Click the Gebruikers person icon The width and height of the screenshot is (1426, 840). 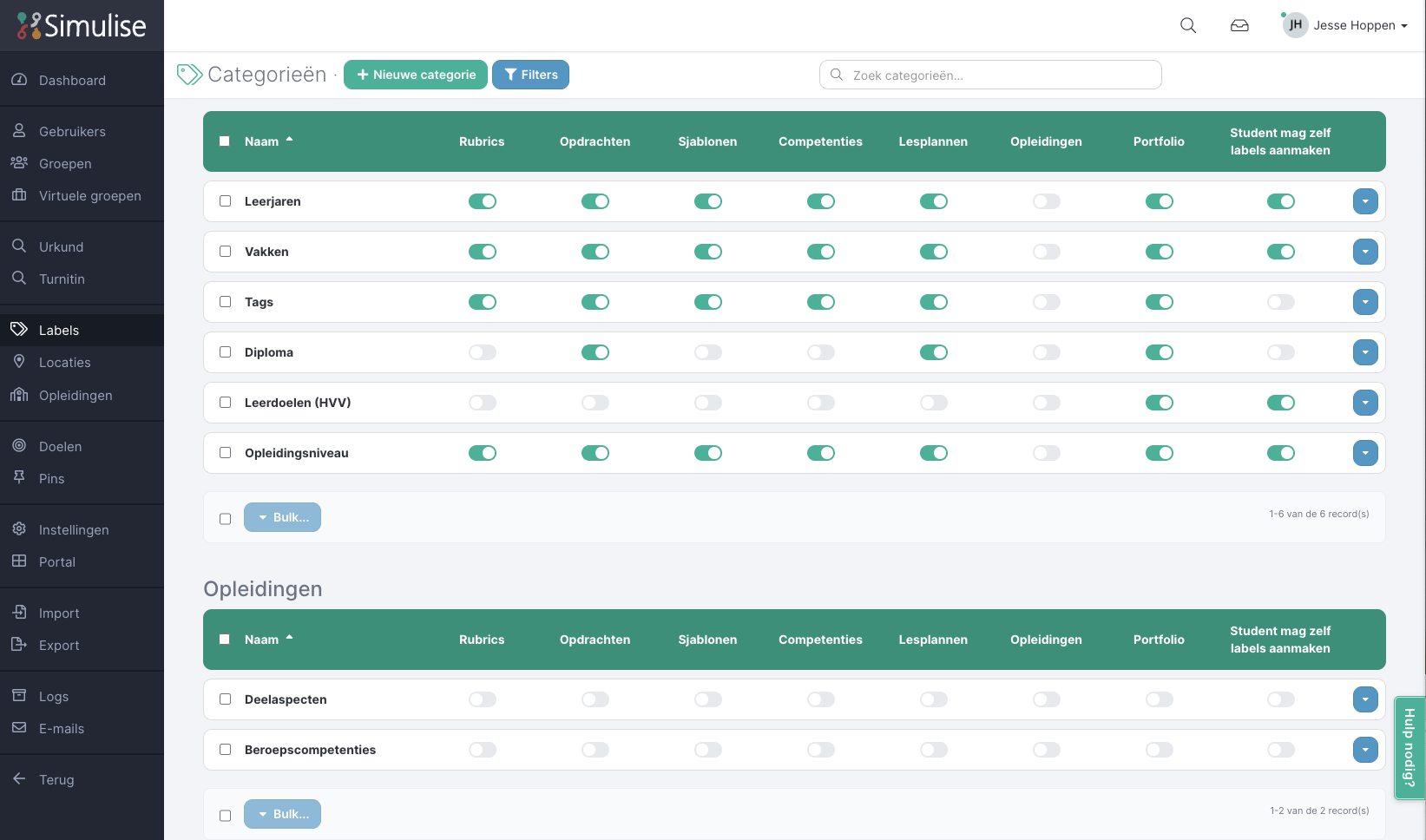tap(19, 131)
